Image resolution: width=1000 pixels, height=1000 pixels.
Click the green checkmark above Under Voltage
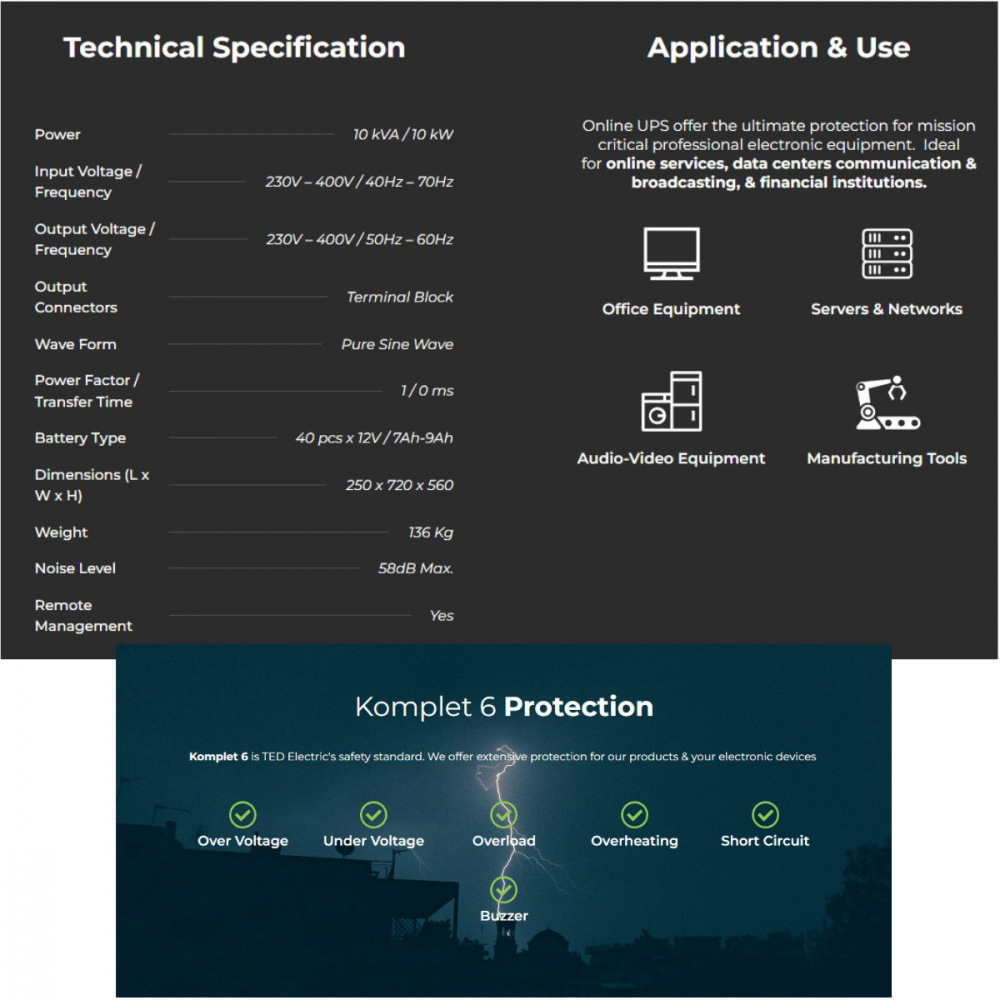coord(373,814)
